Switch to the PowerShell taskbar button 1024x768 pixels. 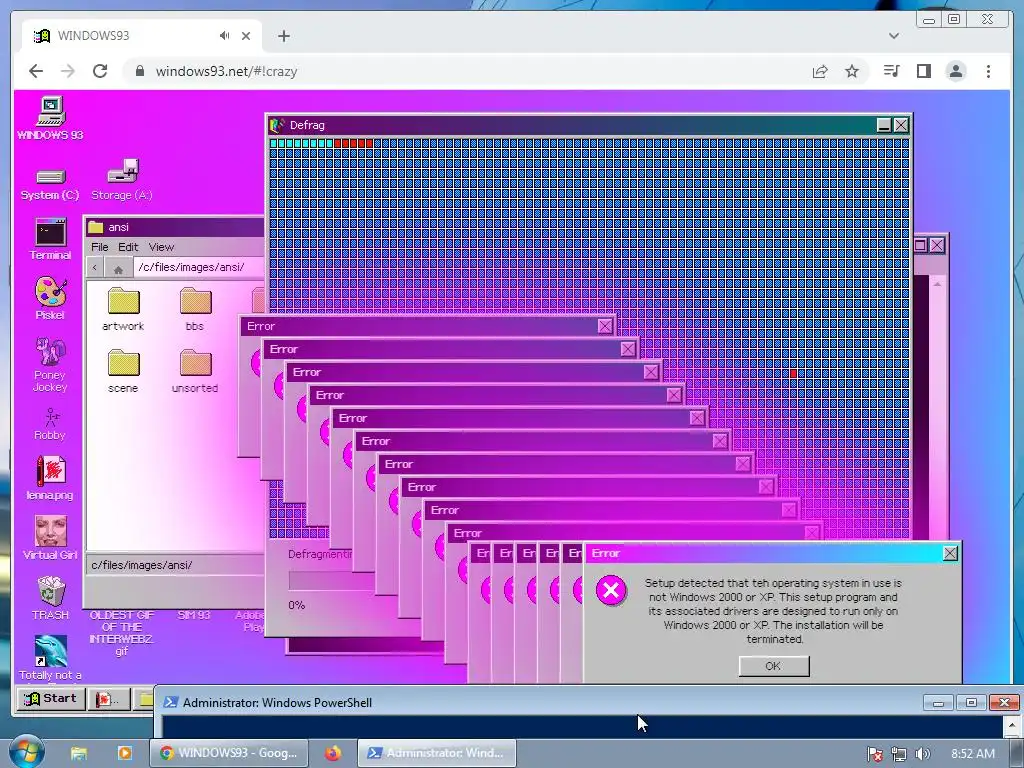[437, 753]
